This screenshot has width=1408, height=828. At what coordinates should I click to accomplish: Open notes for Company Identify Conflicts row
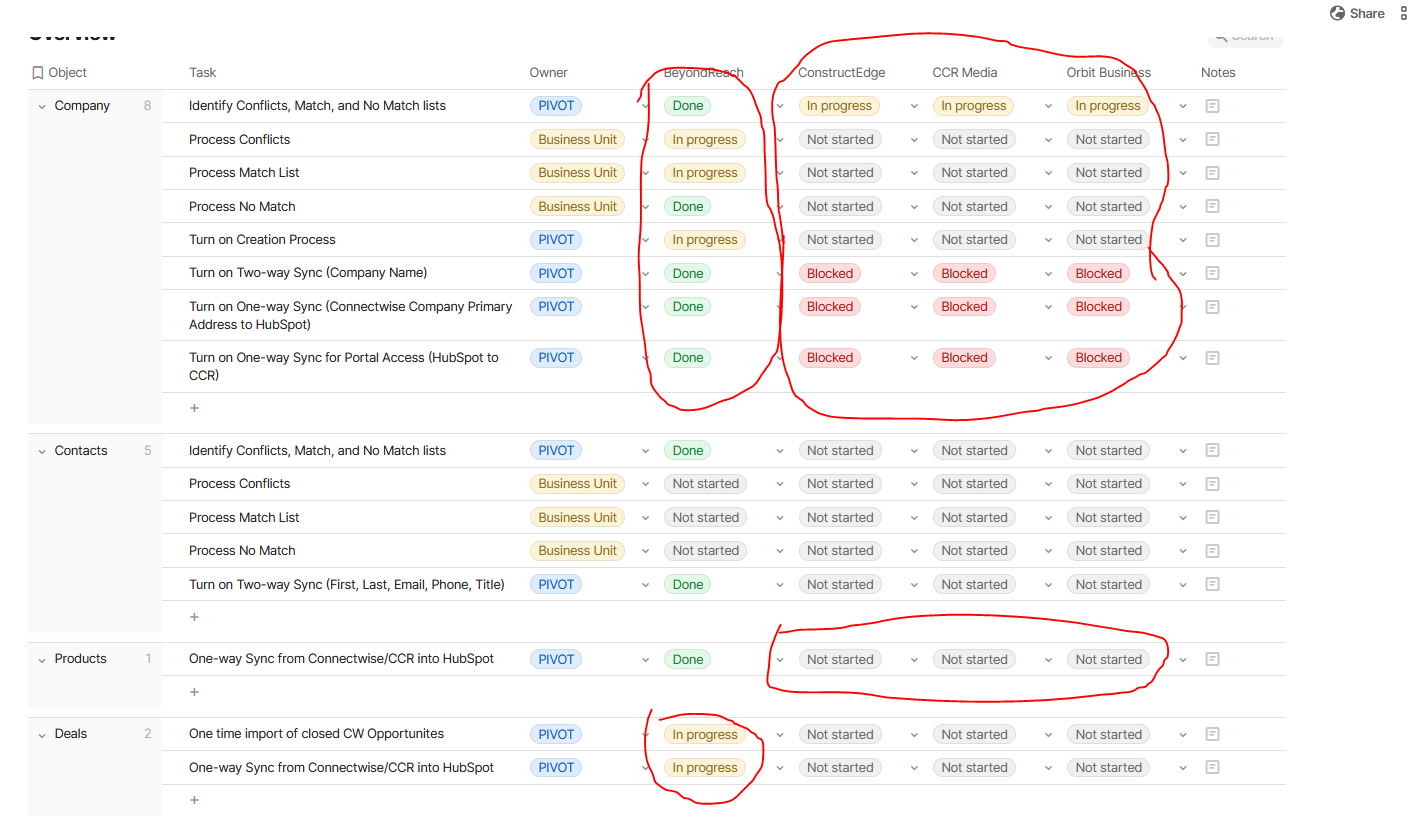click(1212, 106)
